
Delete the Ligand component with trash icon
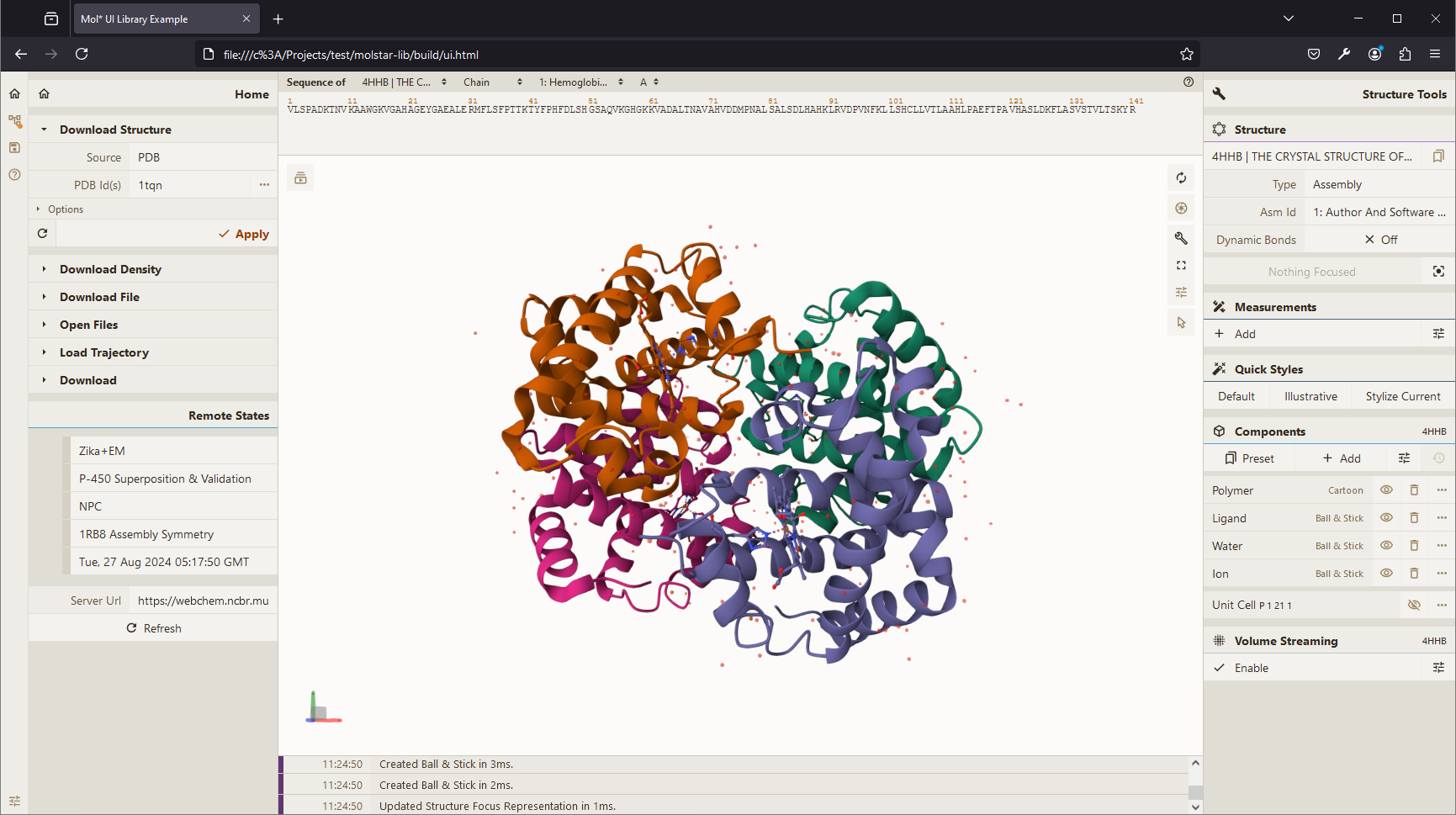(x=1414, y=518)
